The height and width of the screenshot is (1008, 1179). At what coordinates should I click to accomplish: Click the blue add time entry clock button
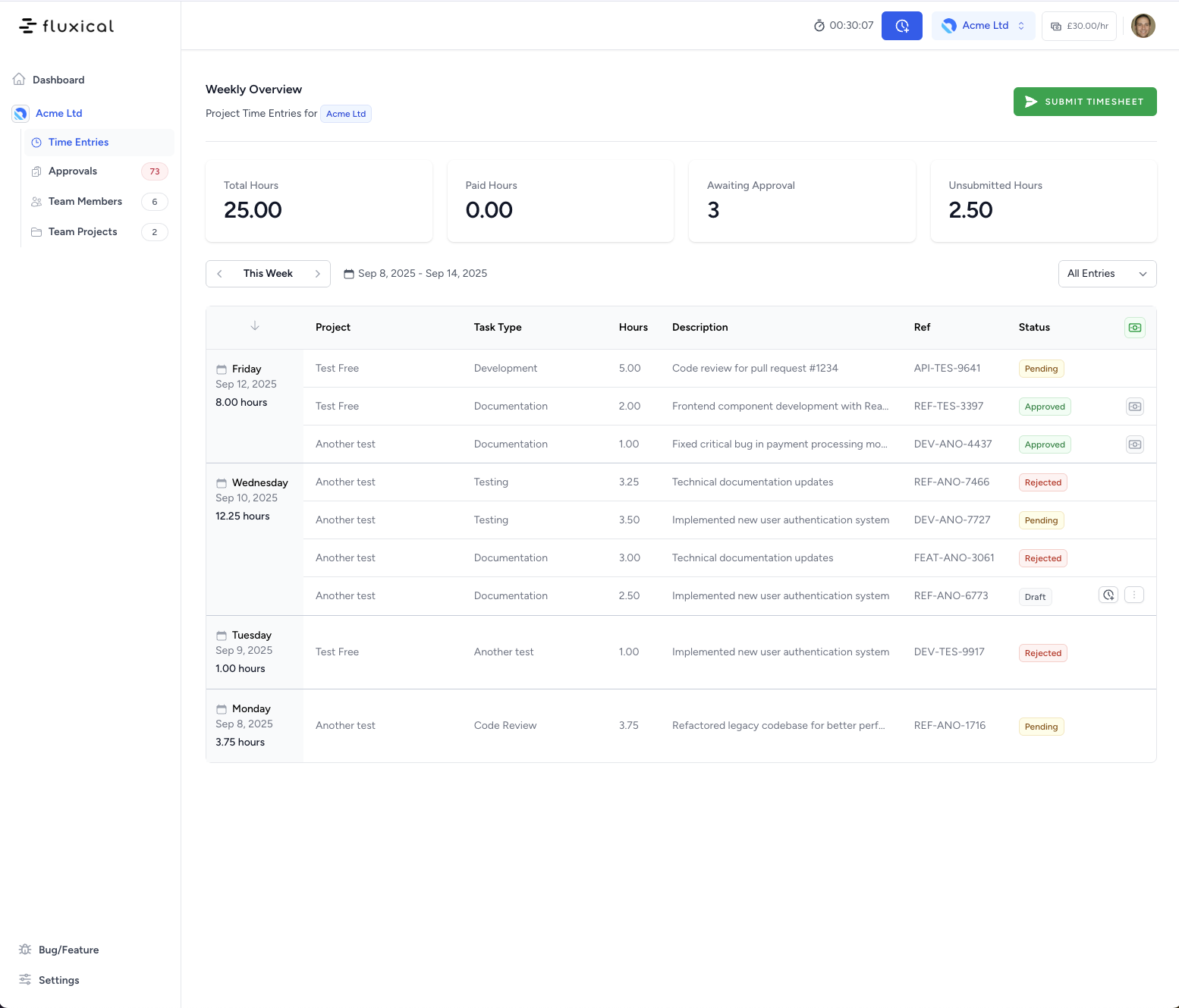901,26
